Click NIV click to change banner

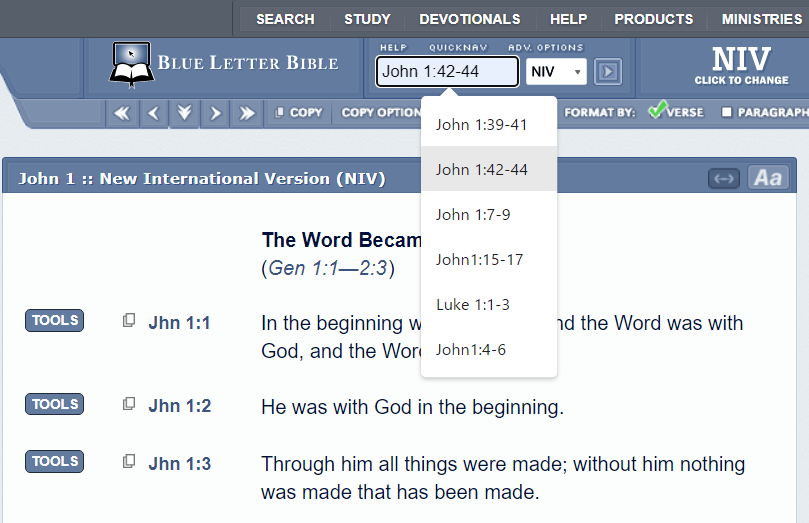pyautogui.click(x=741, y=66)
